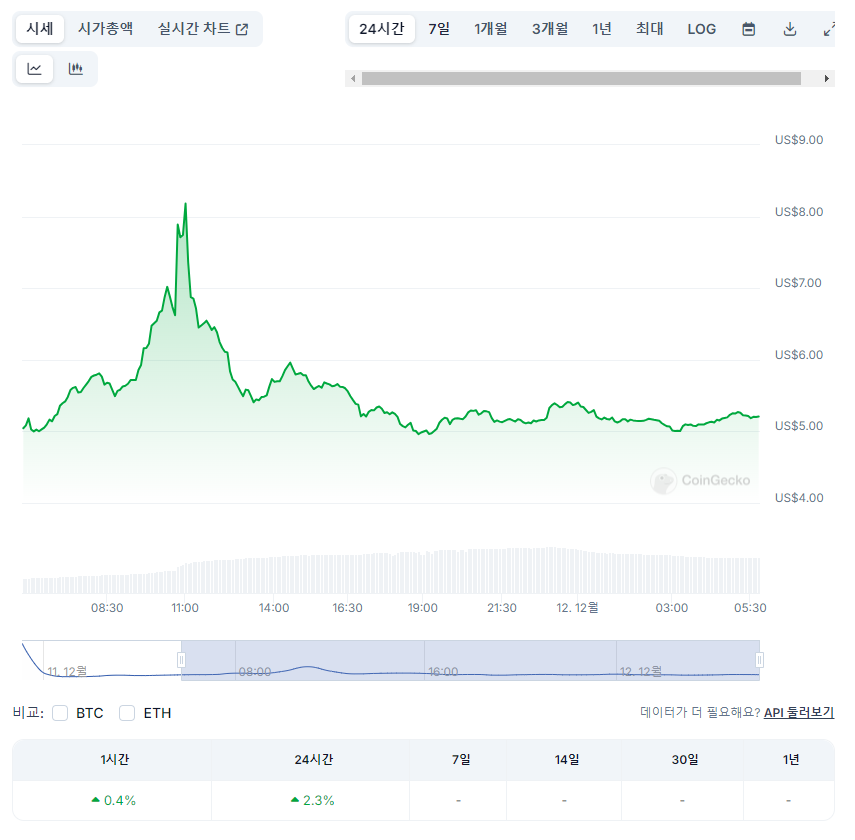The height and width of the screenshot is (840, 855).
Task: Open 실시간 차트 external link
Action: click(203, 29)
